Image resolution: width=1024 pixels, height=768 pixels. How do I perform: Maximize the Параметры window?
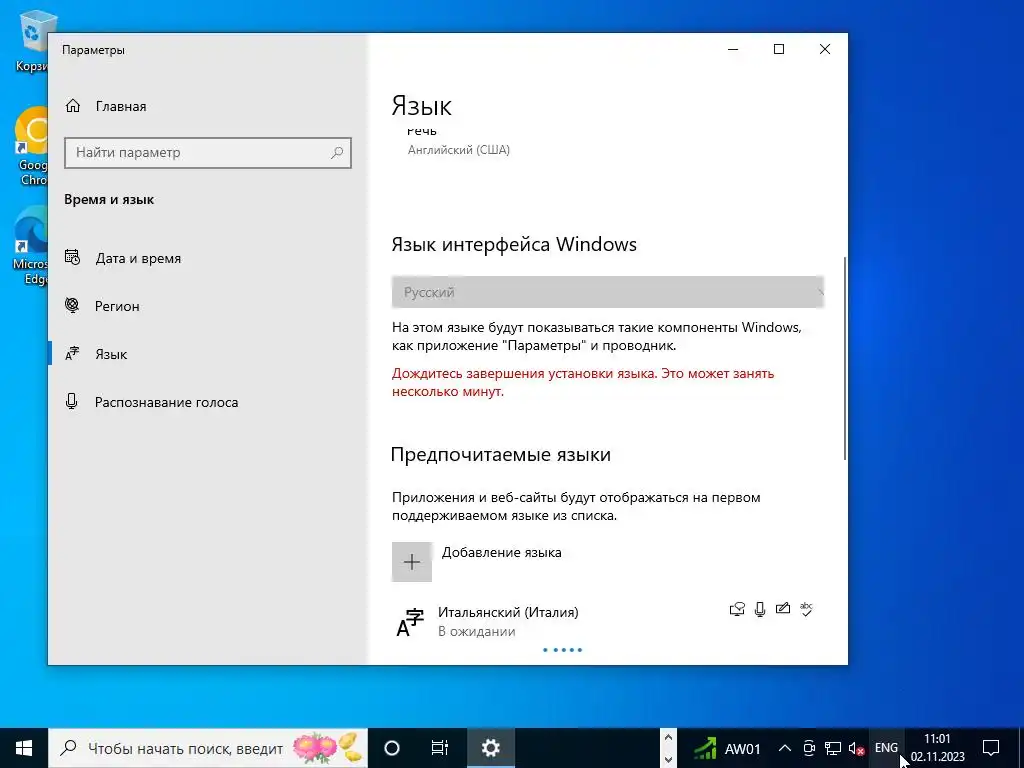click(x=778, y=50)
